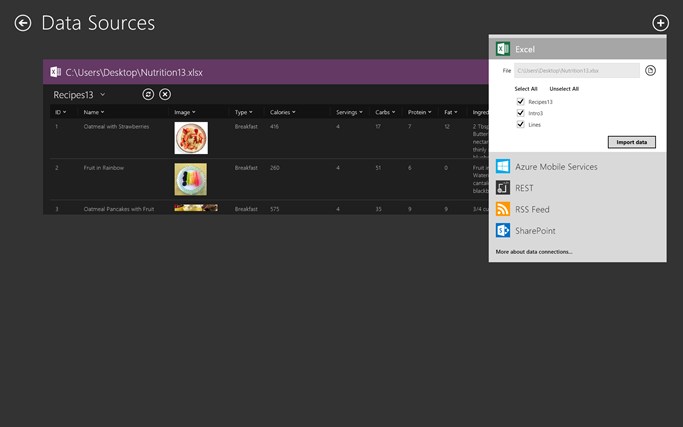Select the SharePoint icon

(503, 230)
